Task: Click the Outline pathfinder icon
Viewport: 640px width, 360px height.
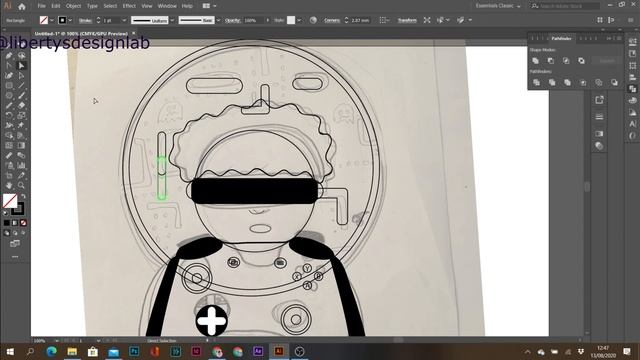Action: click(598, 82)
